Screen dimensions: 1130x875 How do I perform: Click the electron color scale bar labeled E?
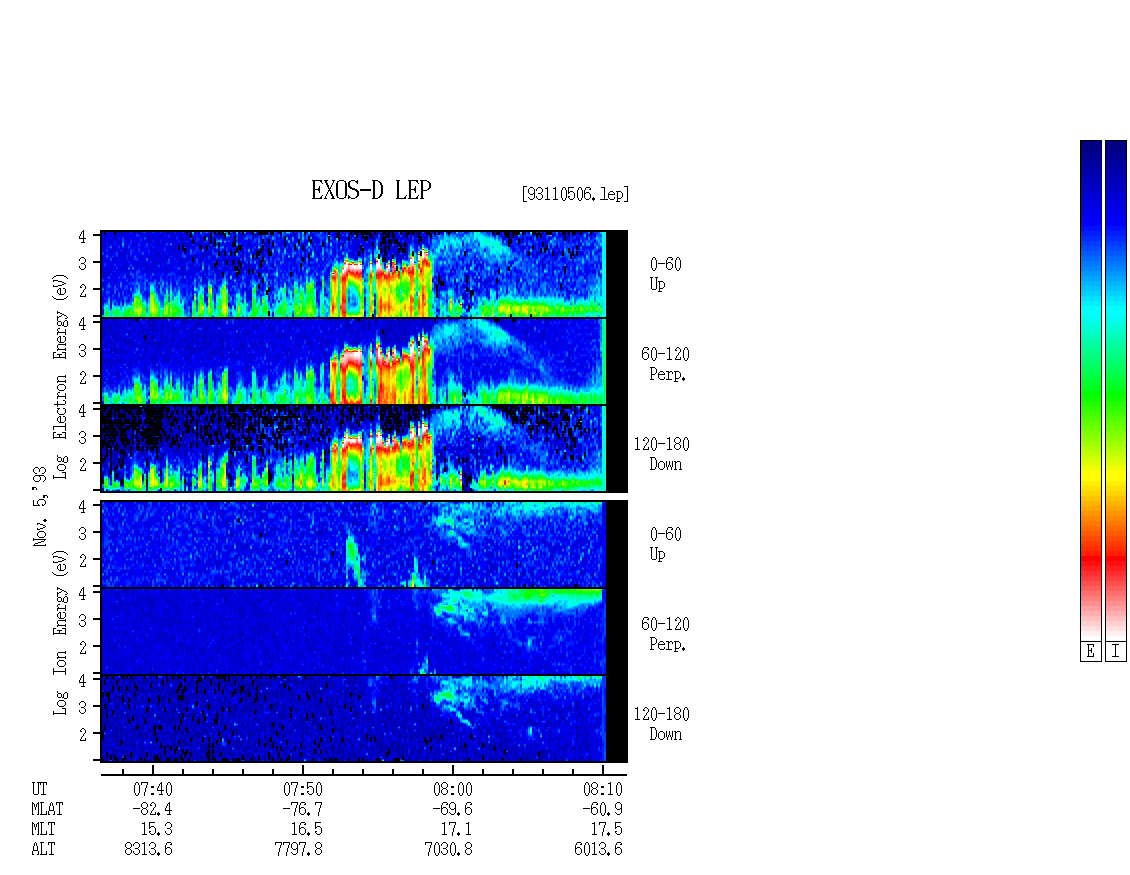[x=1090, y=390]
